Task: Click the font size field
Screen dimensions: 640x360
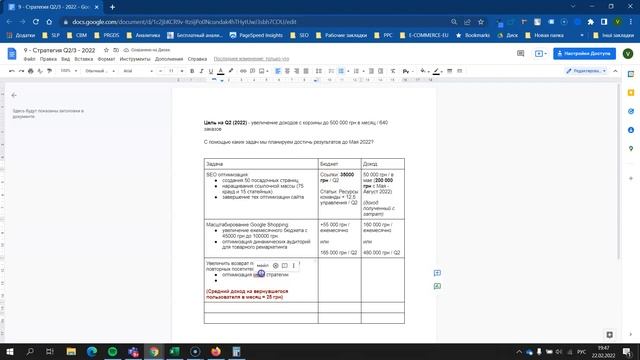Action: coord(171,71)
